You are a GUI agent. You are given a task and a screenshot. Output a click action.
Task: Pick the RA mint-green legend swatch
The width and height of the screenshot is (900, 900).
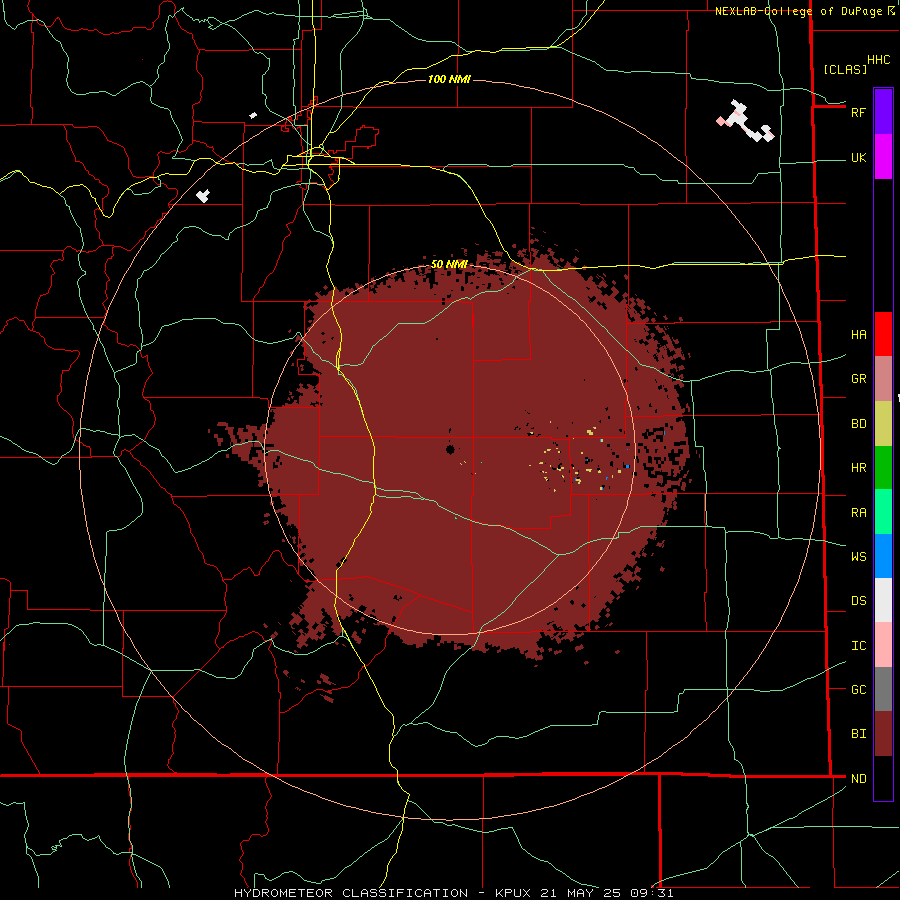coord(883,512)
